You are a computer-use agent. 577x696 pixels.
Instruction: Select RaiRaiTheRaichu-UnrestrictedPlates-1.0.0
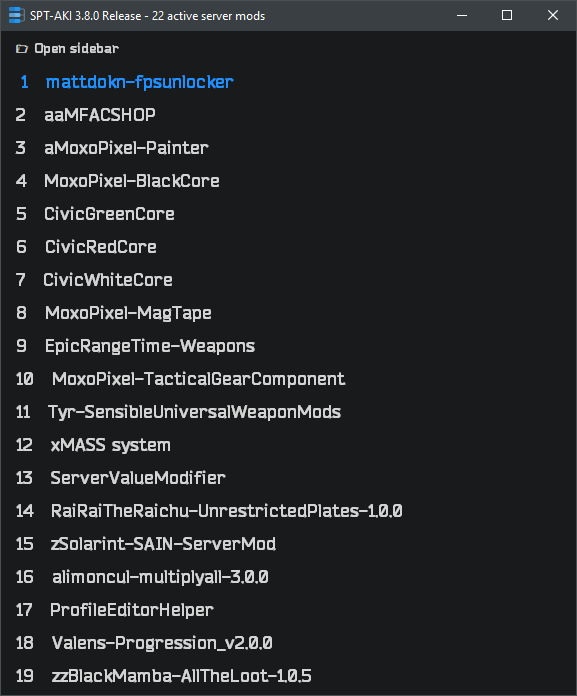tap(227, 511)
